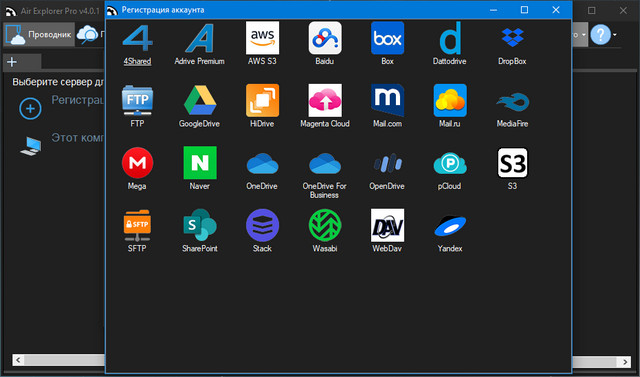
Task: Pick the AWS S3 storage icon
Action: 262,38
